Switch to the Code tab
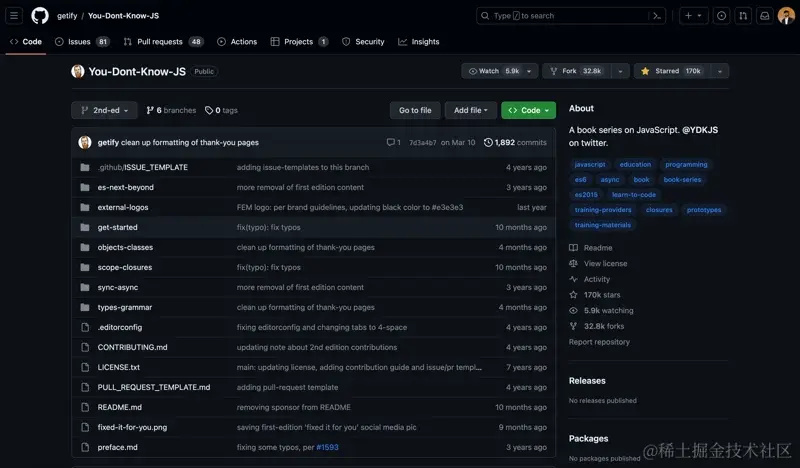This screenshot has width=800, height=468. 26,42
